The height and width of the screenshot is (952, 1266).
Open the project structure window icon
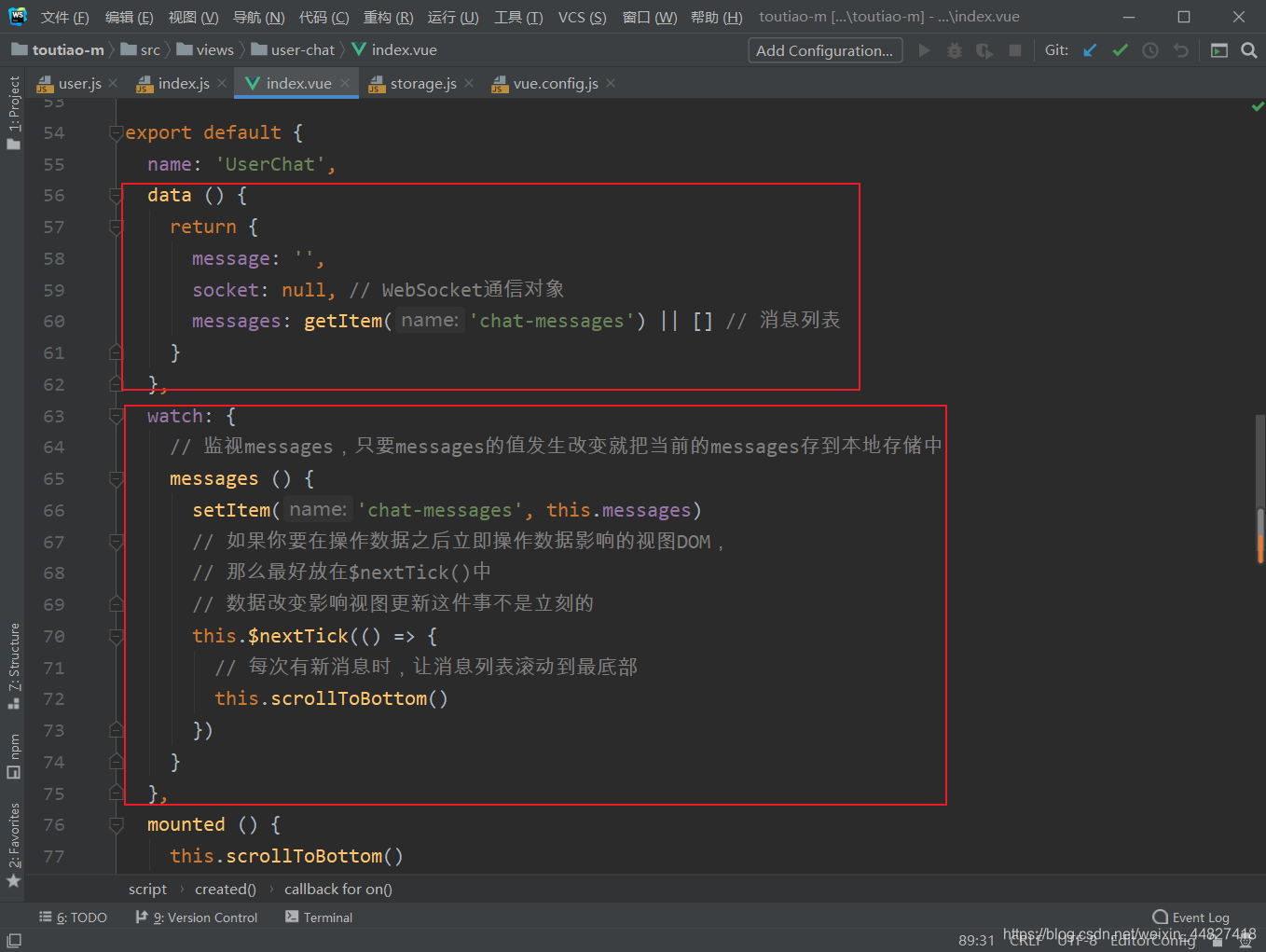(1218, 50)
